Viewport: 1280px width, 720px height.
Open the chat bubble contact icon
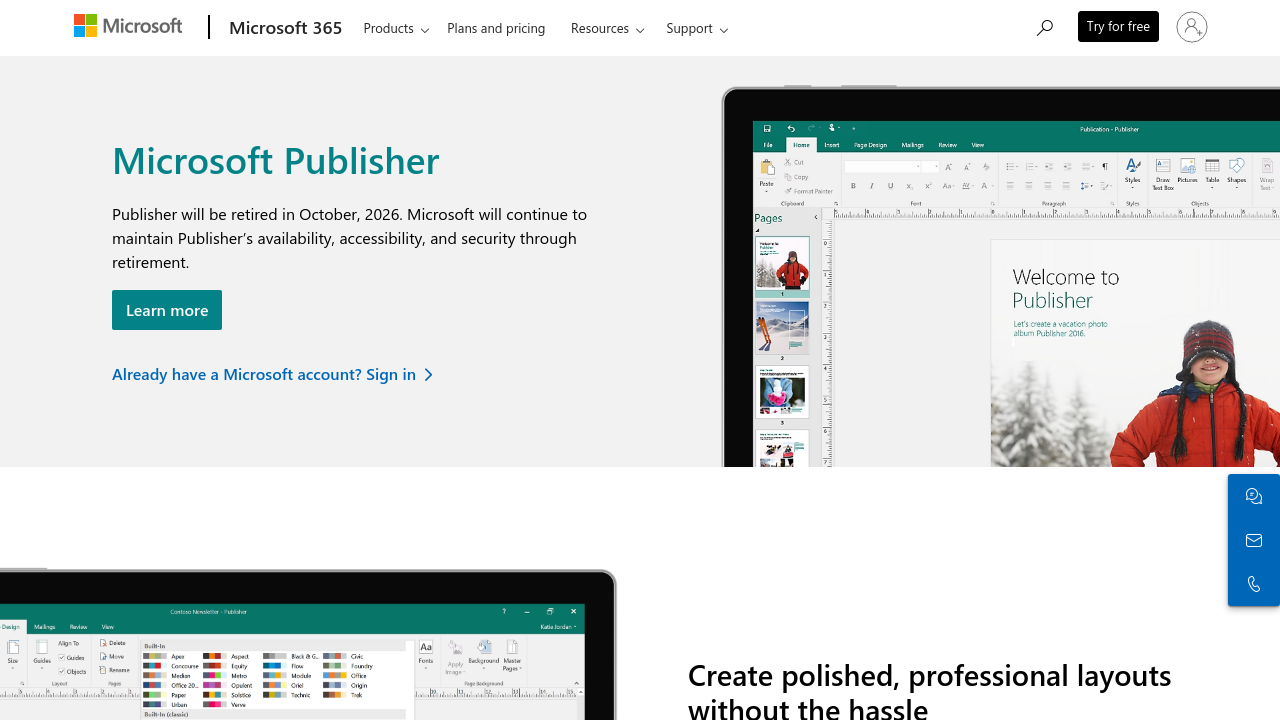[x=1253, y=496]
